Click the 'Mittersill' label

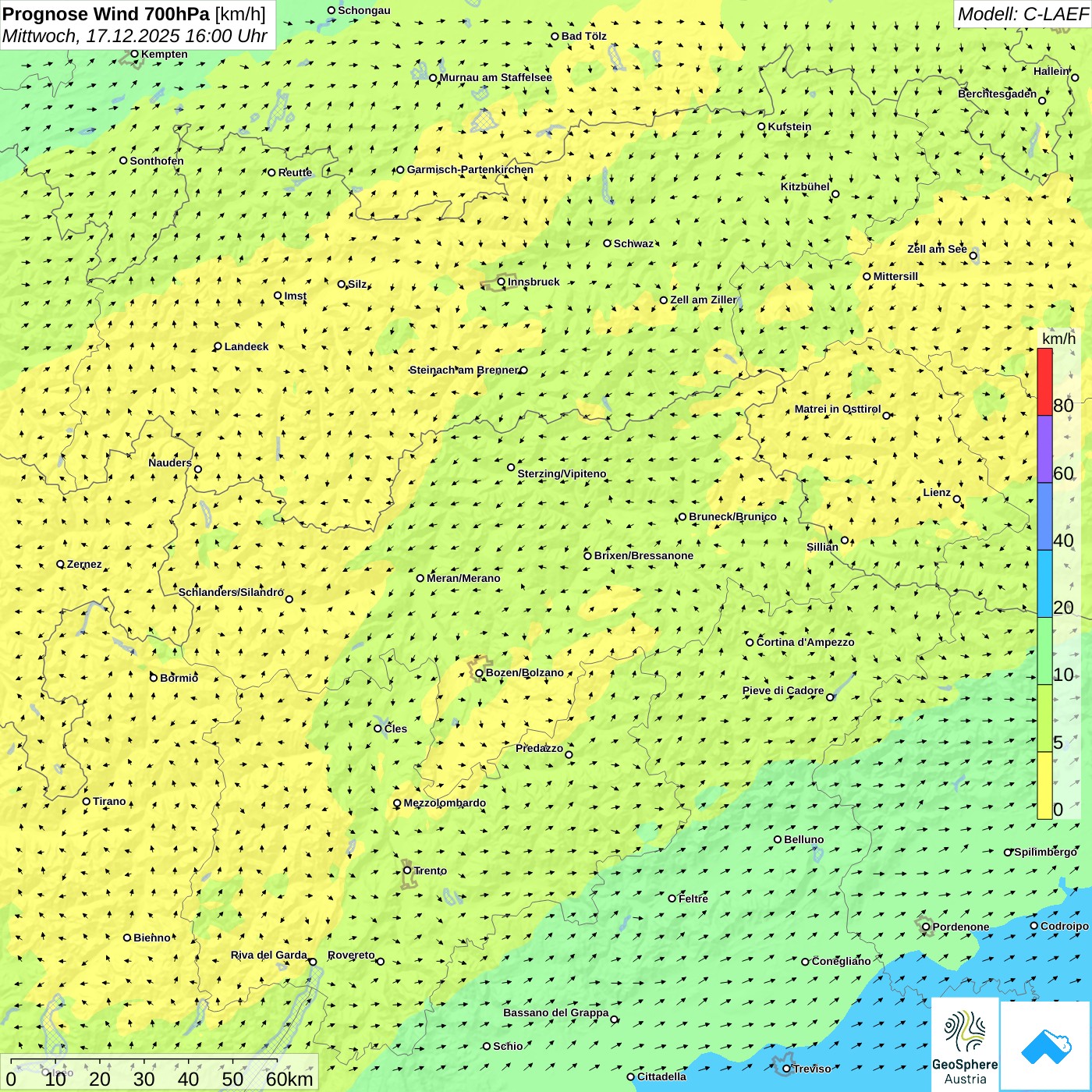[x=895, y=276]
